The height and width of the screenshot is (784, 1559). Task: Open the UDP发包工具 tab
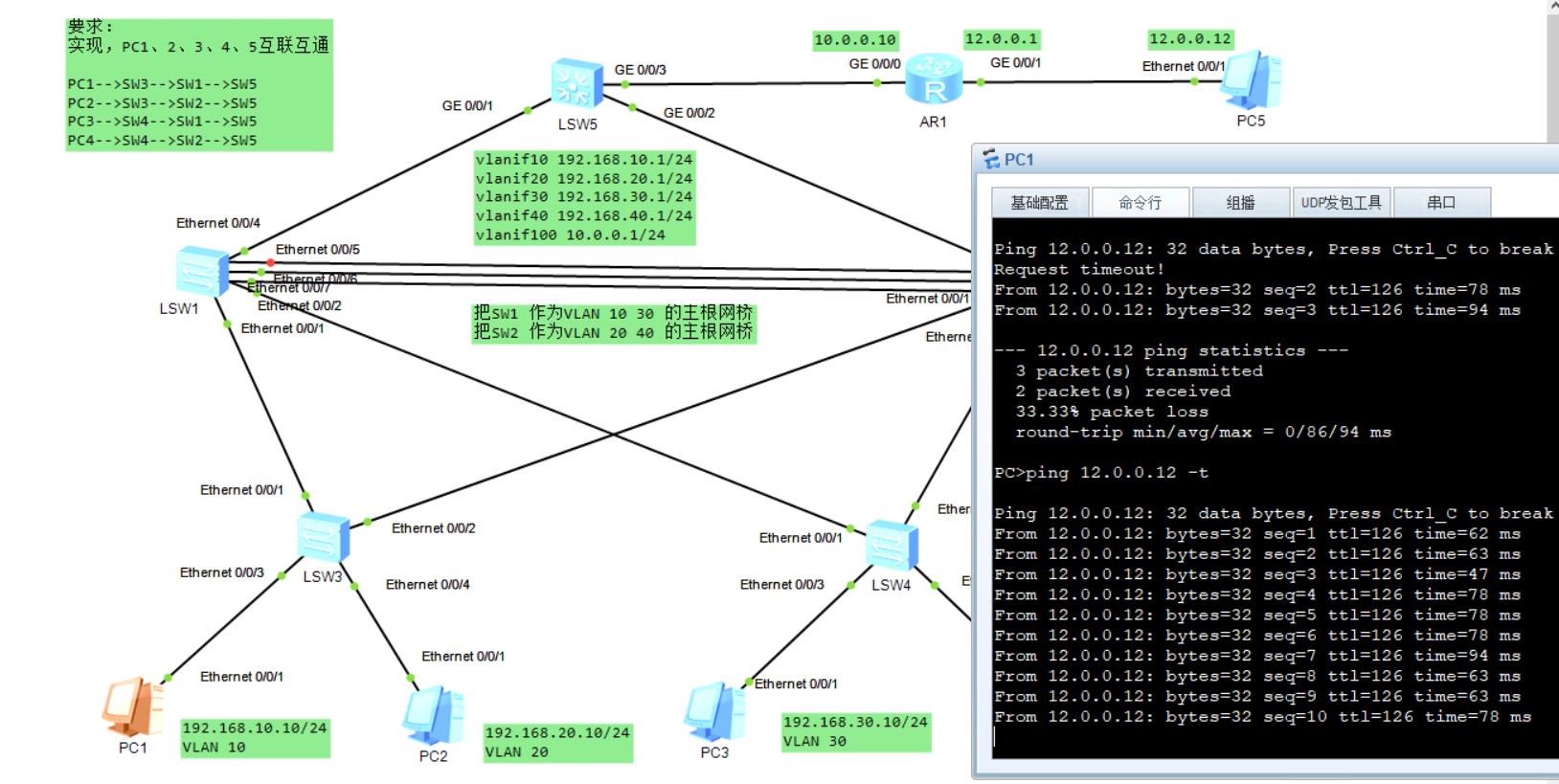point(1341,202)
